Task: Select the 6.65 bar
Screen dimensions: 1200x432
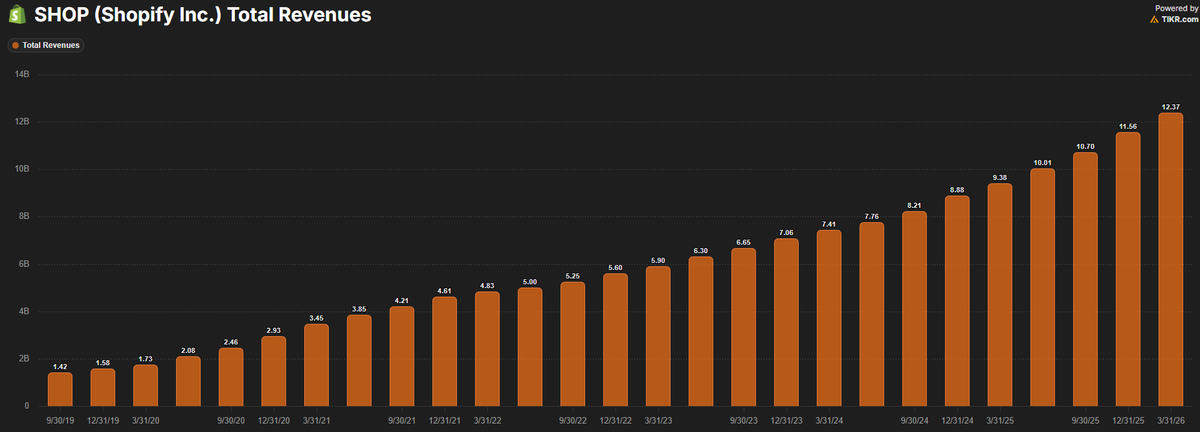Action: tap(743, 327)
